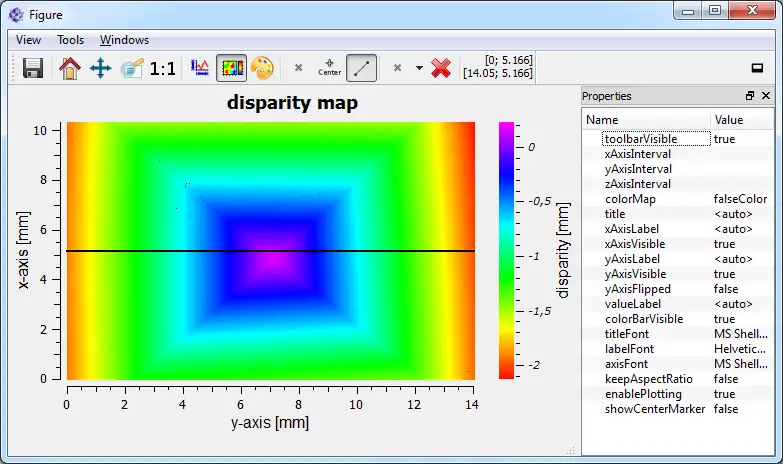Open the drawing shapes dropdown arrow
The image size is (783, 464).
(419, 68)
